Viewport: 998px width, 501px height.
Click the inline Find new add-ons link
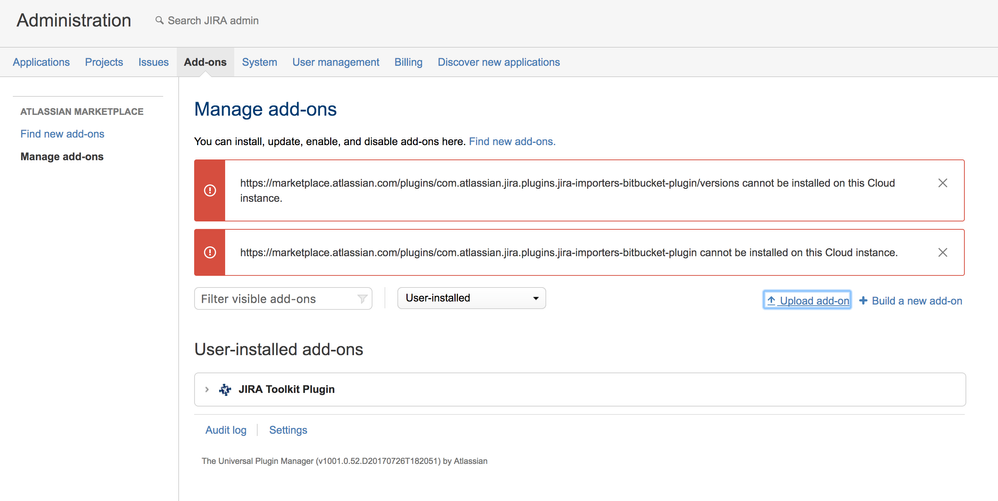[512, 141]
